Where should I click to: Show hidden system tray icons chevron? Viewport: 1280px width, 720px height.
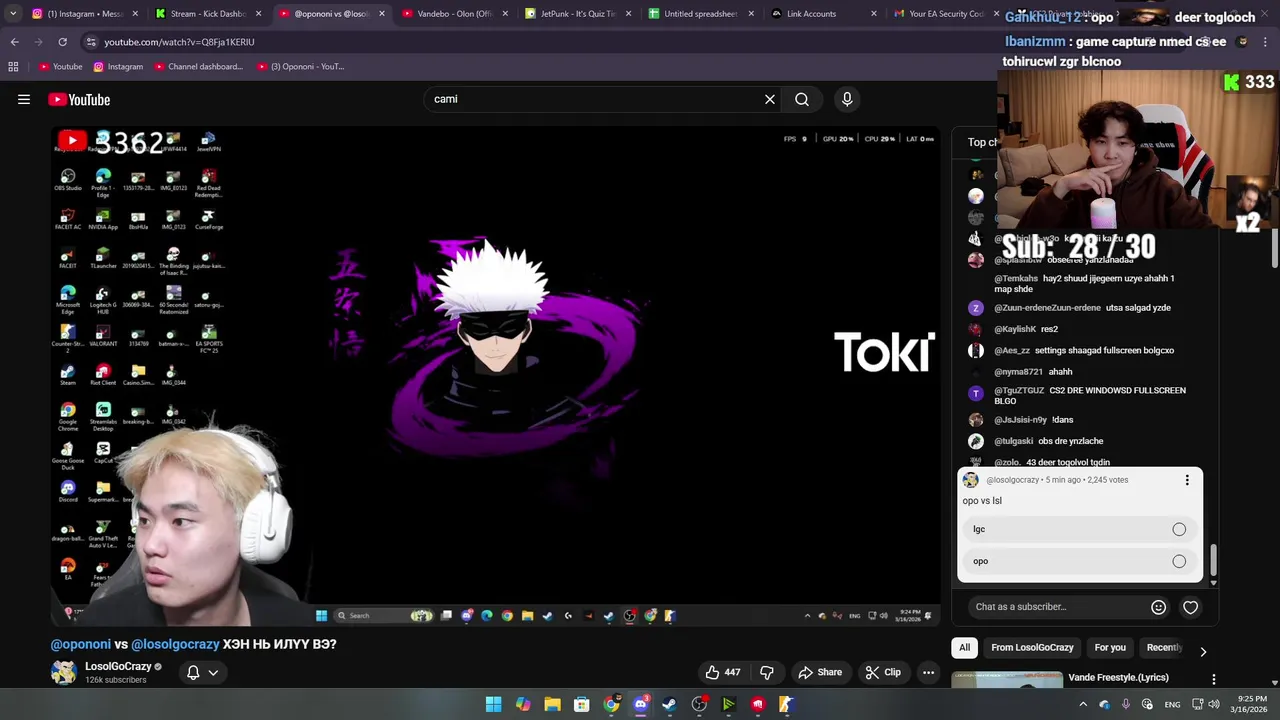click(1082, 704)
